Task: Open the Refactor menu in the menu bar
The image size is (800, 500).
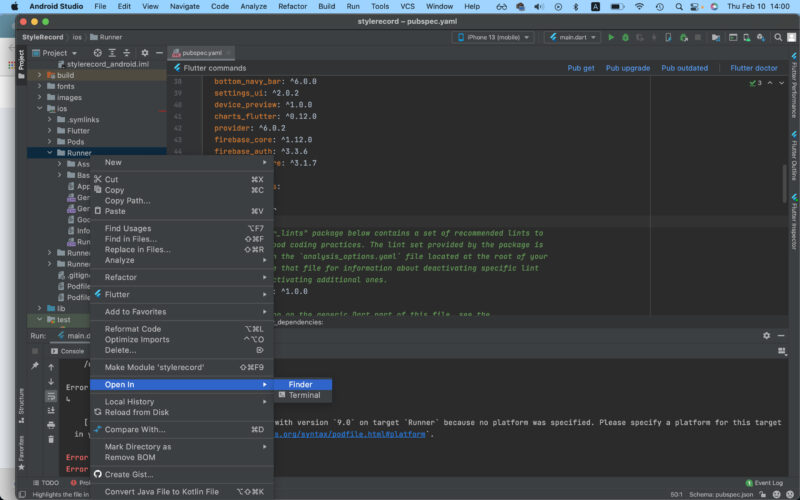Action: pos(292,6)
